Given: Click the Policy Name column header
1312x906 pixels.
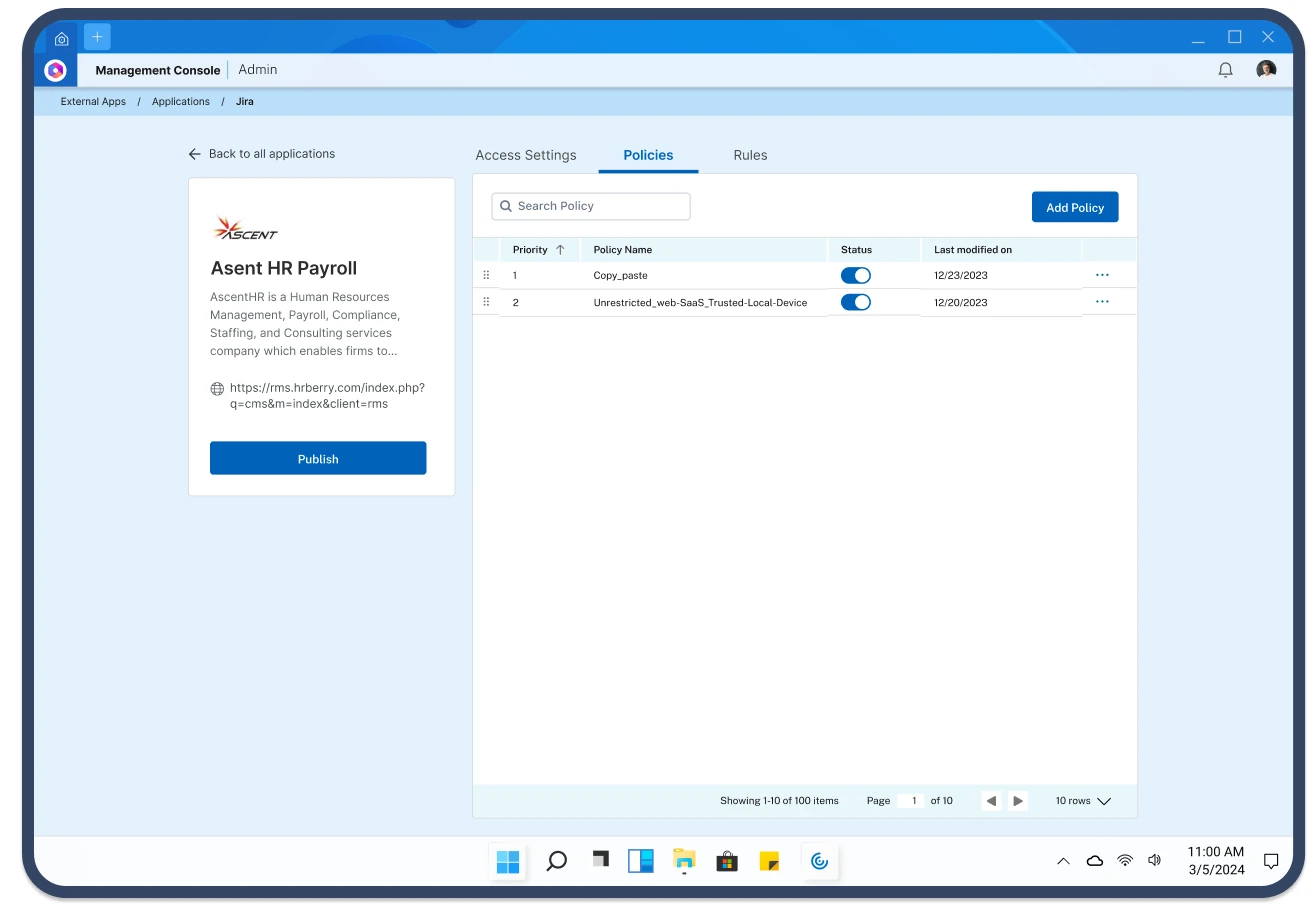Looking at the screenshot, I should tap(623, 250).
